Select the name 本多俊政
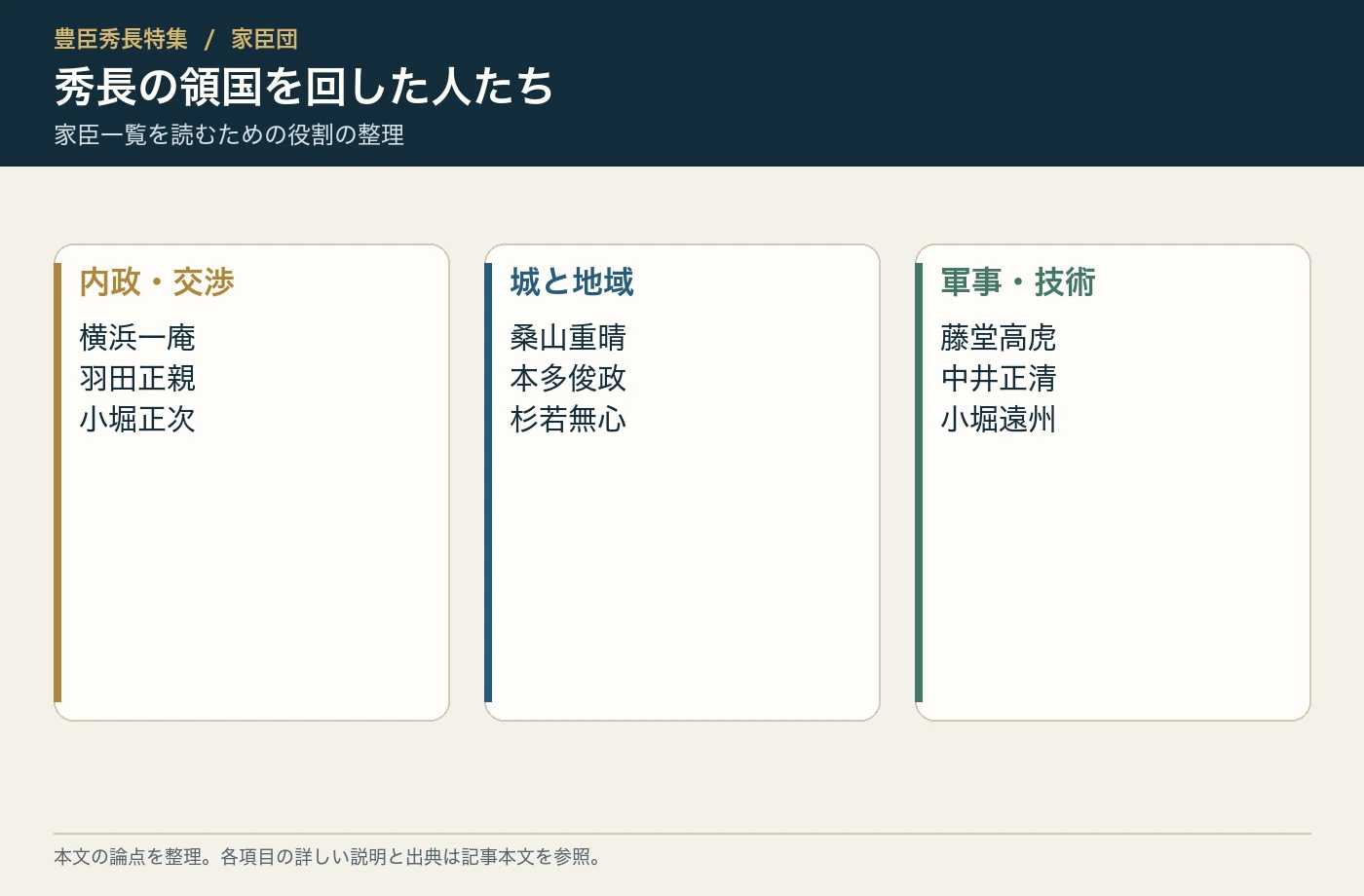This screenshot has width=1364, height=896. (x=568, y=379)
